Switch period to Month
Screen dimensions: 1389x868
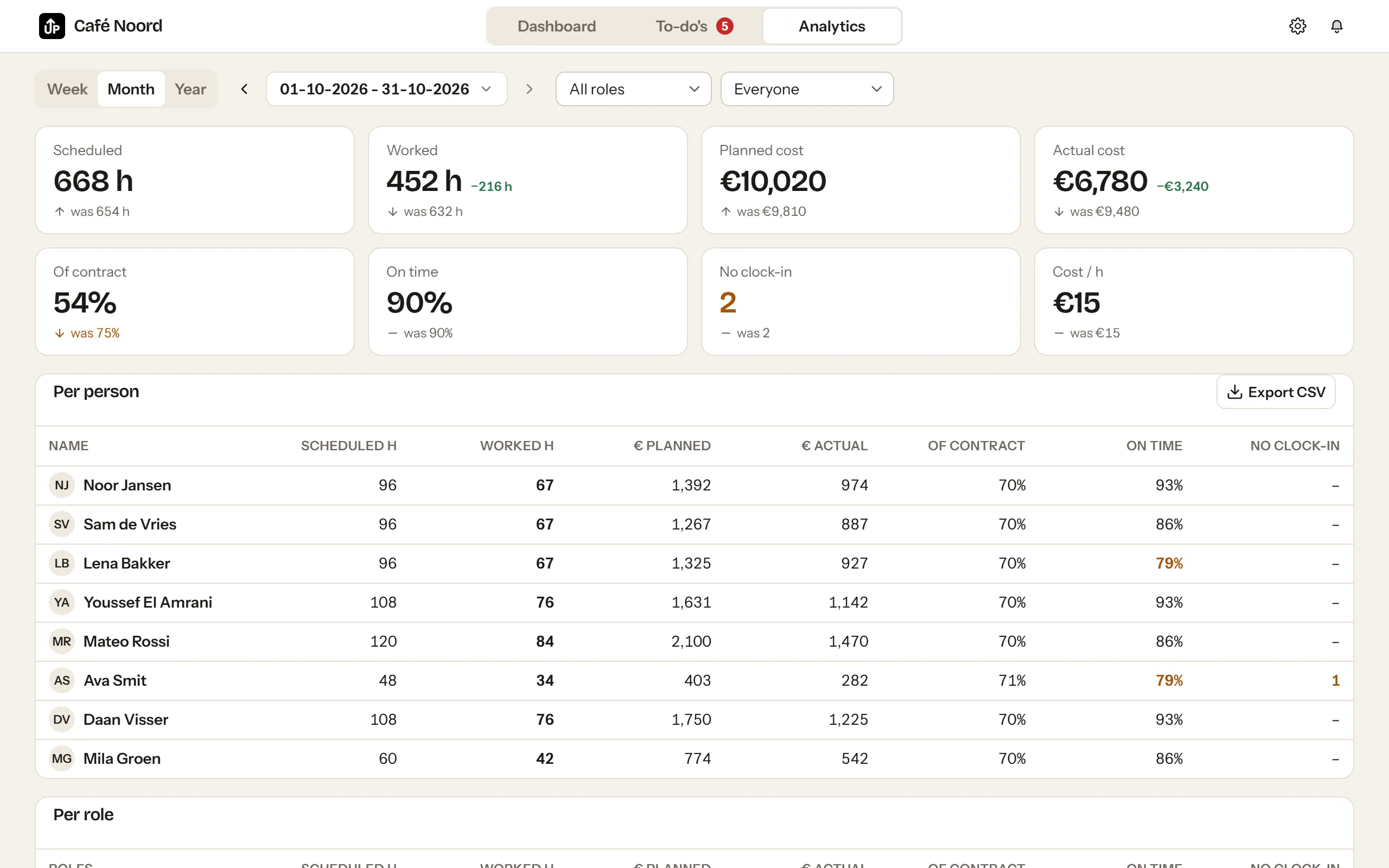tap(131, 89)
